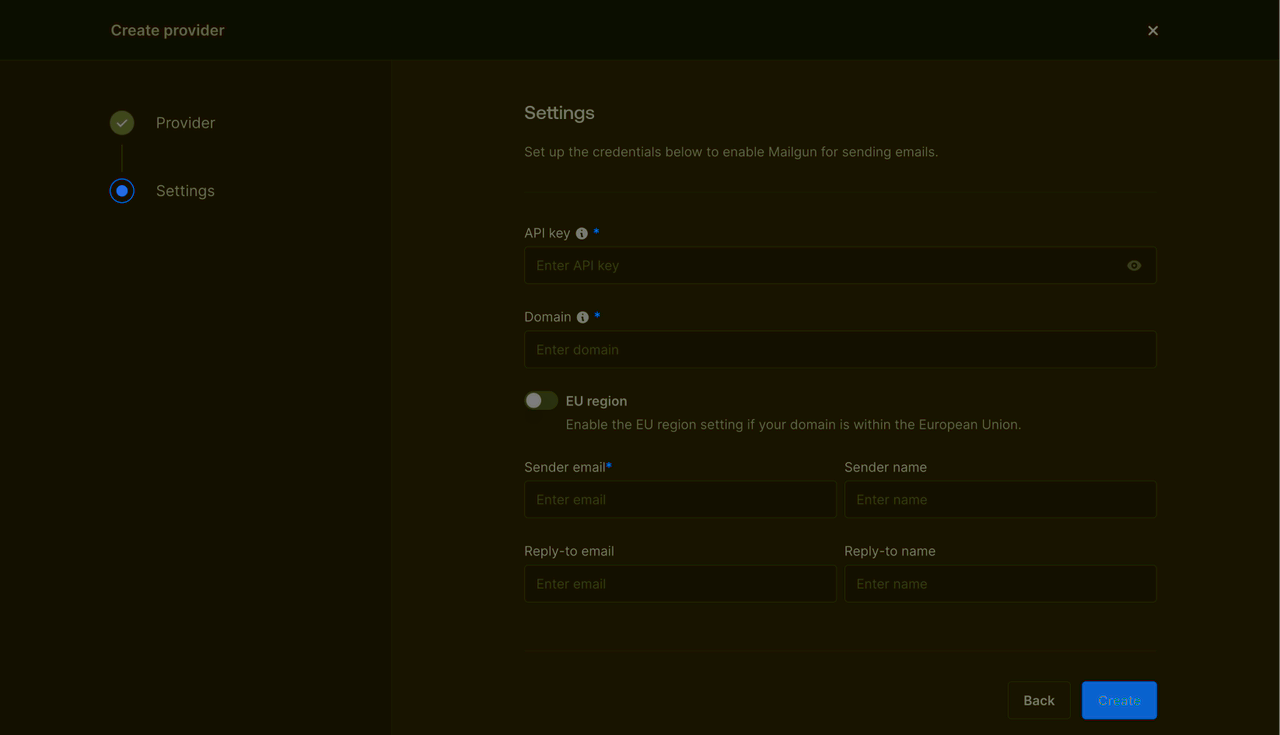
Task: Show API key with eye icon
Action: pyautogui.click(x=1134, y=266)
